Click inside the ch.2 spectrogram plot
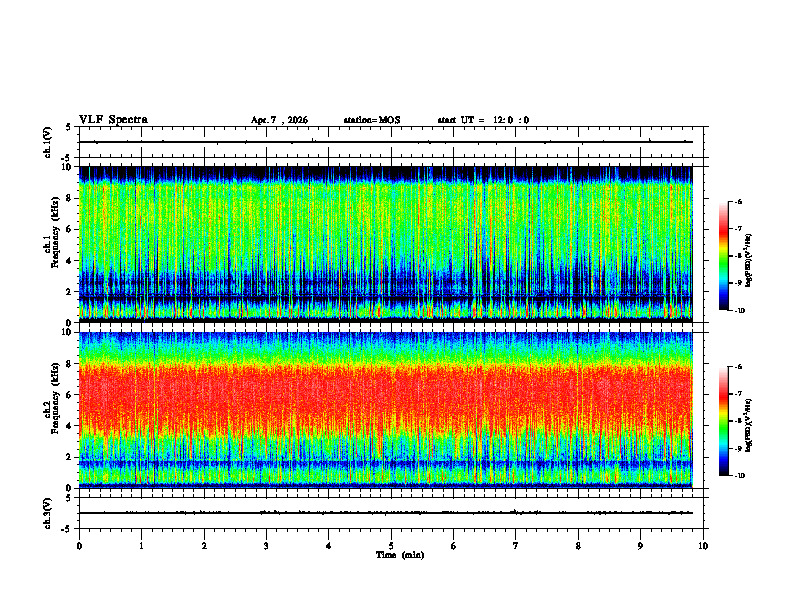The width and height of the screenshot is (792, 612). point(386,410)
